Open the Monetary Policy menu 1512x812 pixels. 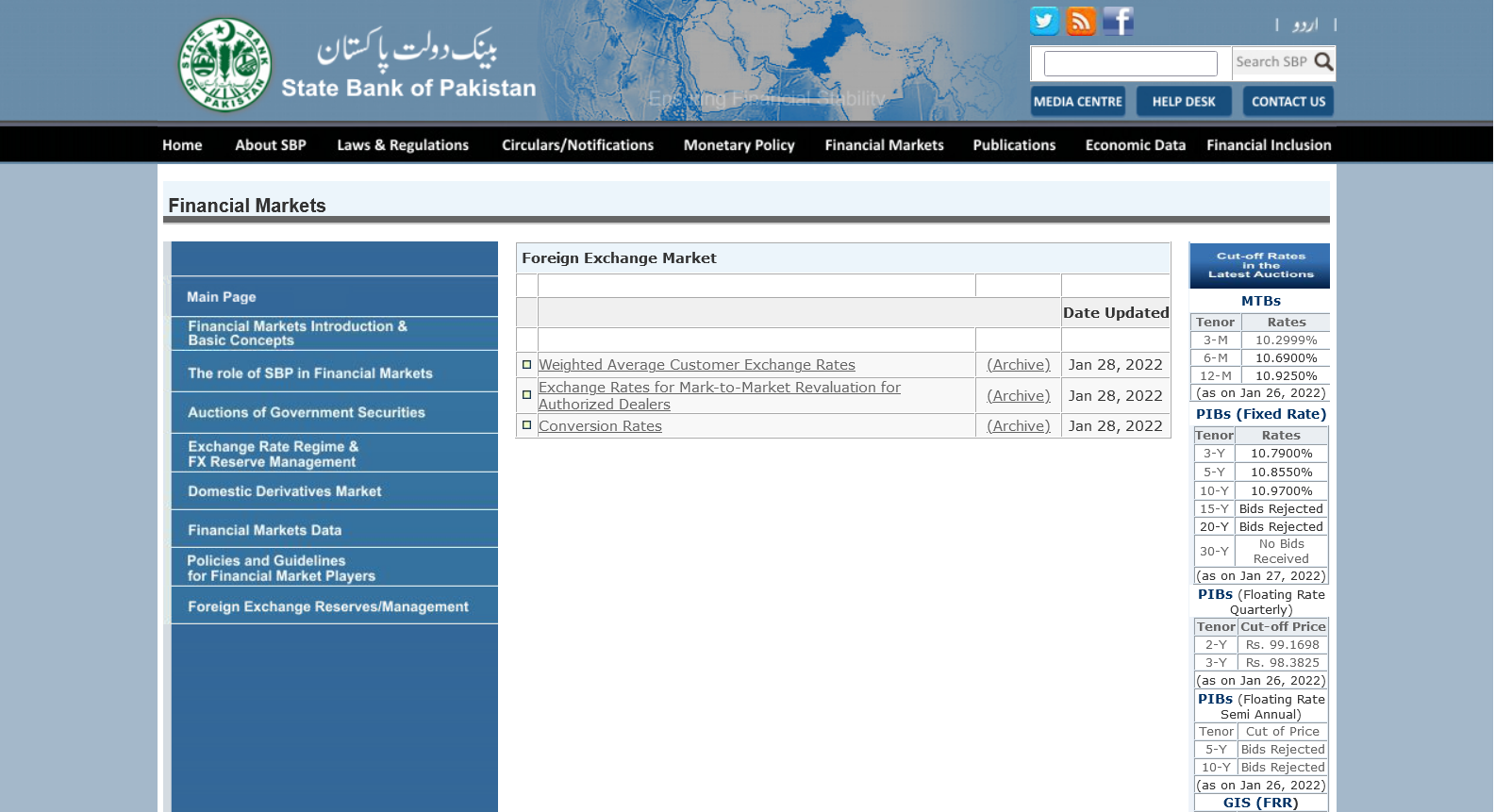click(739, 145)
